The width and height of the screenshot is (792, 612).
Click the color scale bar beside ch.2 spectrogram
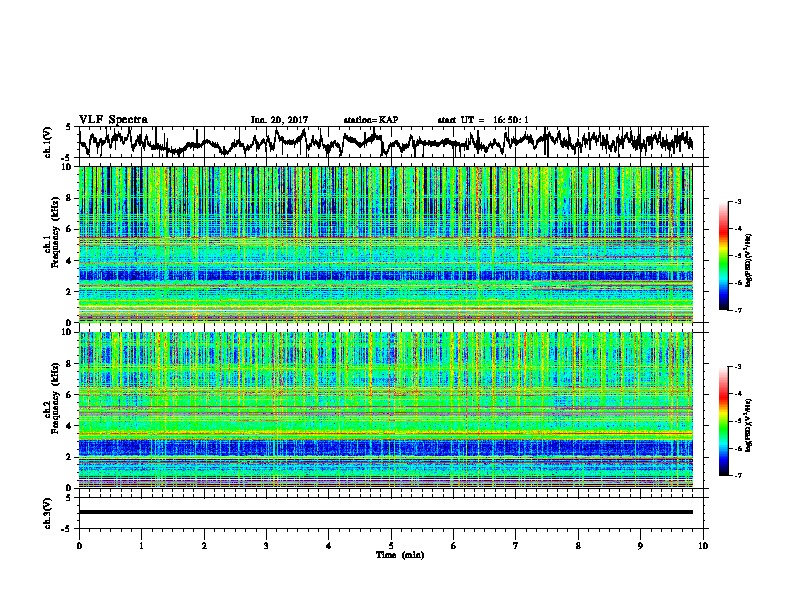[724, 421]
